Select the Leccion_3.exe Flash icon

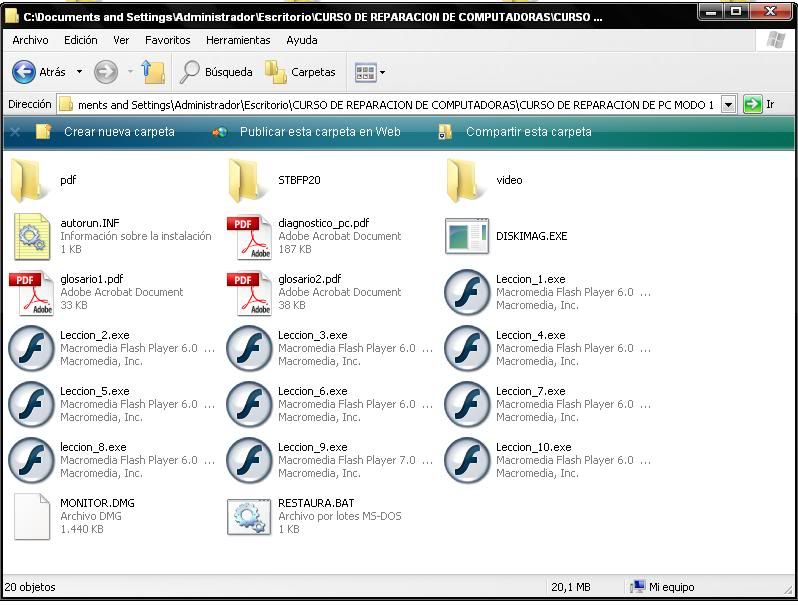[x=249, y=349]
